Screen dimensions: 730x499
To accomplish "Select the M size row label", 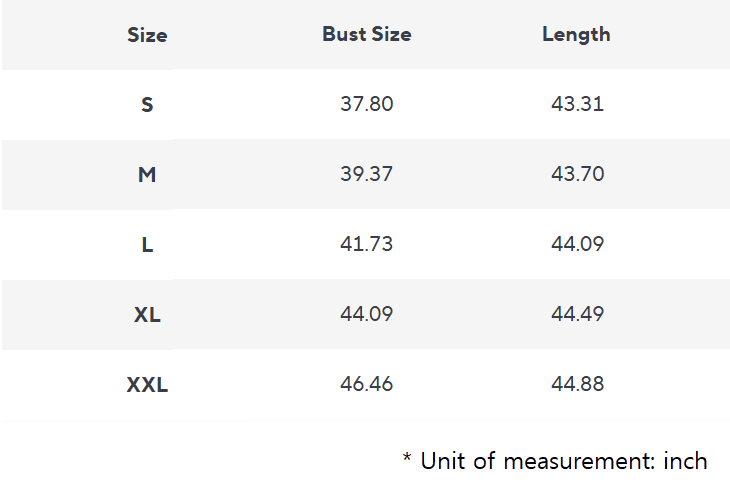I will coord(147,174).
